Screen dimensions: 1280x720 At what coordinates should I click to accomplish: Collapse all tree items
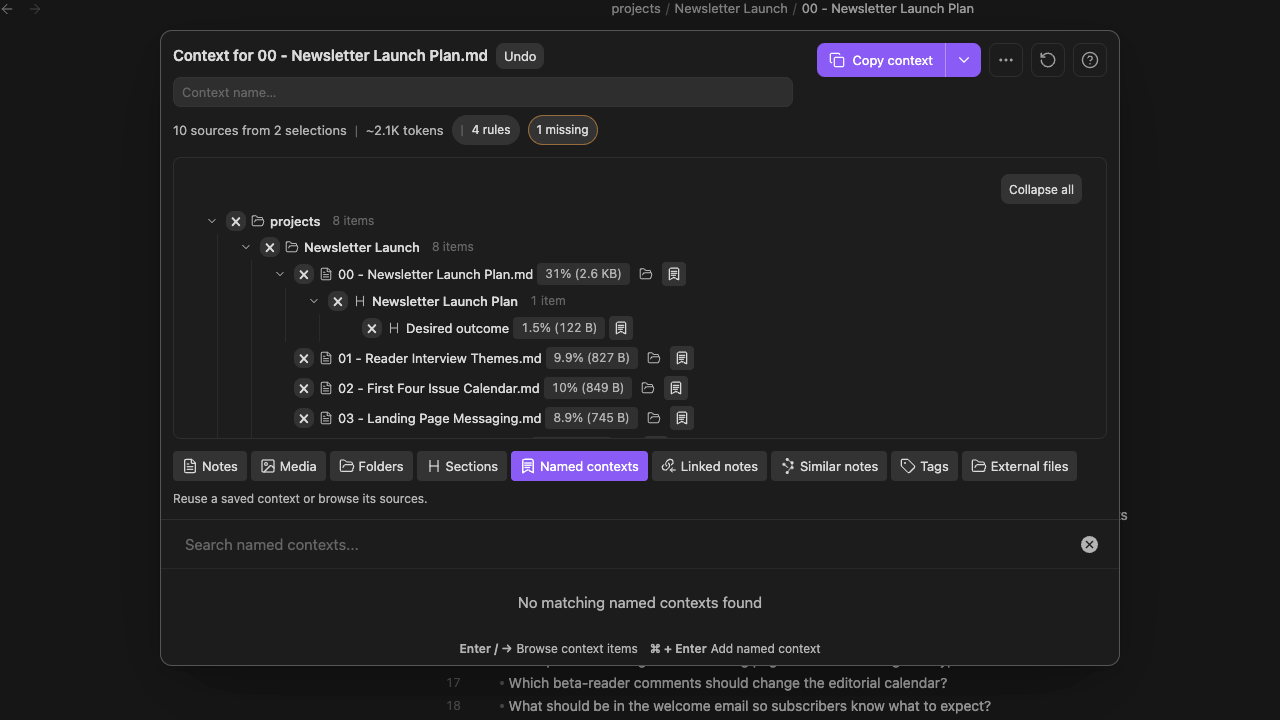tap(1041, 190)
